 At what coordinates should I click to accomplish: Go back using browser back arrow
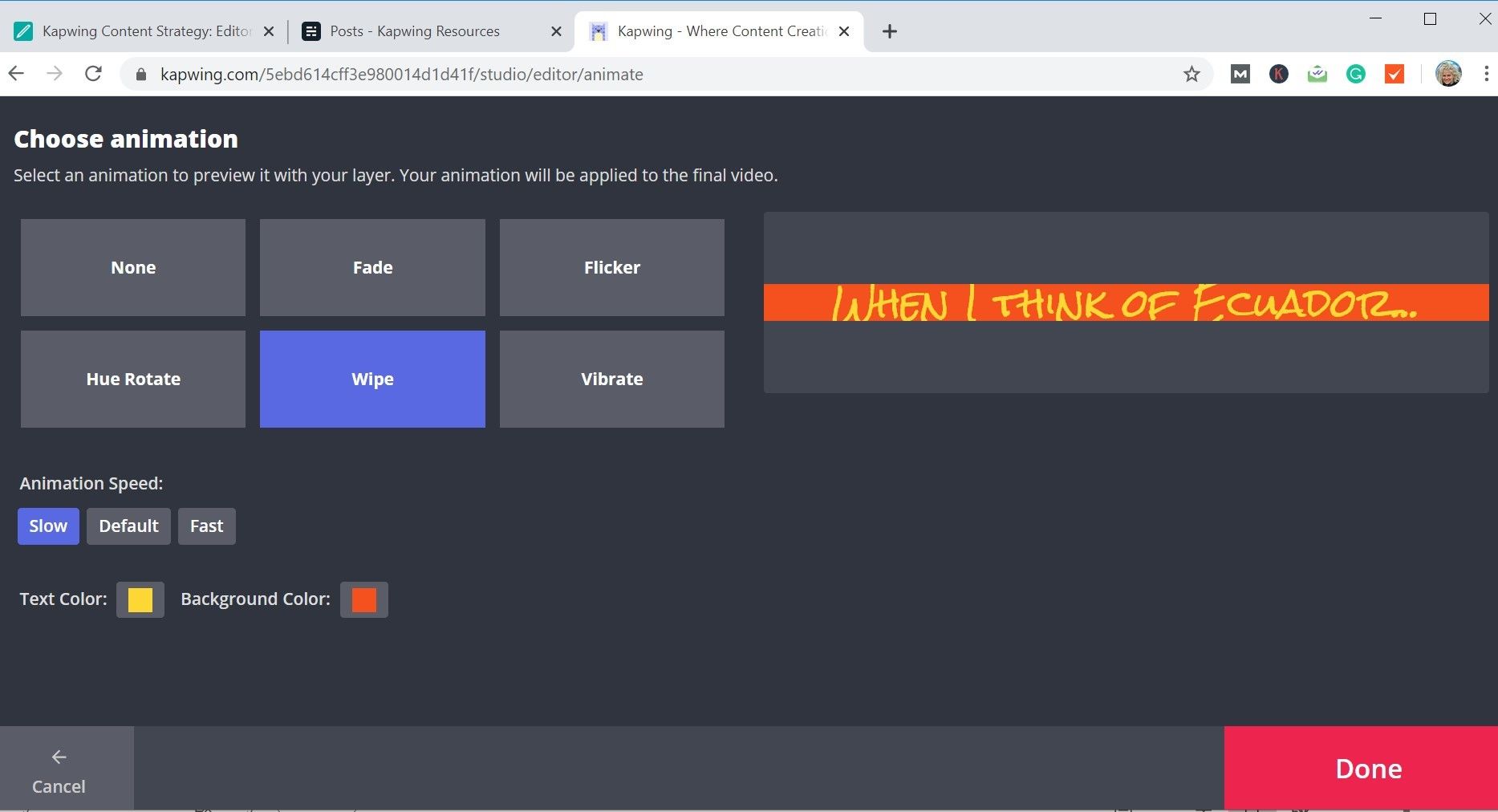pyautogui.click(x=17, y=74)
